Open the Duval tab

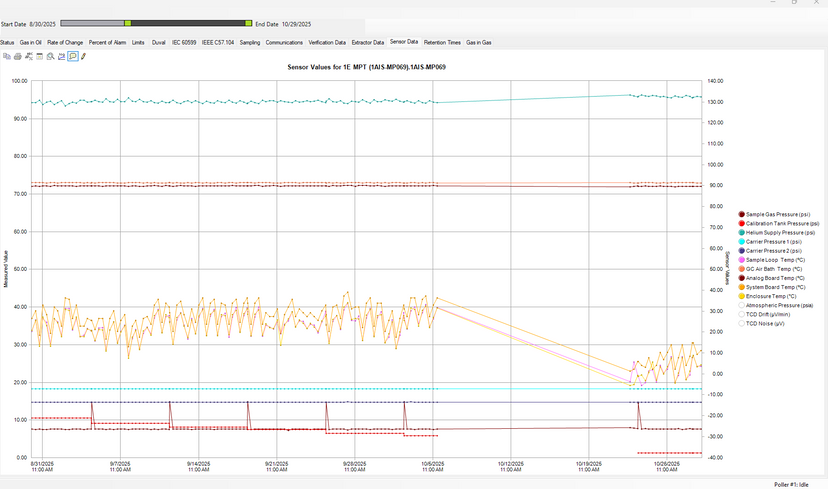pyautogui.click(x=158, y=42)
